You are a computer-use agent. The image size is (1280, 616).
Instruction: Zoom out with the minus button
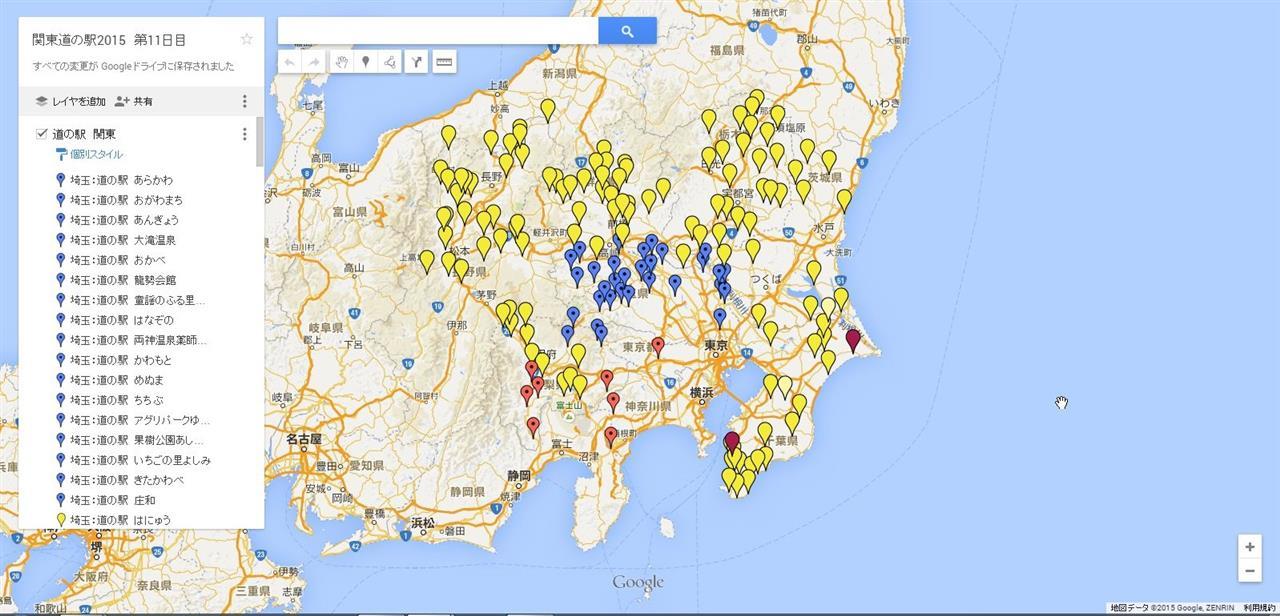click(x=1249, y=571)
